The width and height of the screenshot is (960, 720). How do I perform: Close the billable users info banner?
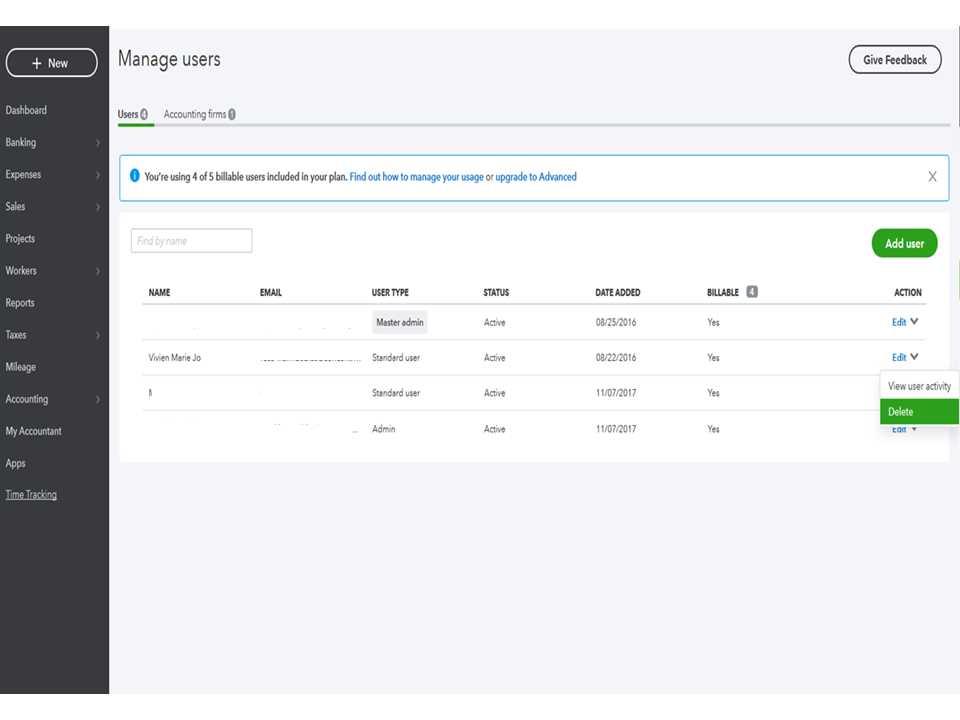coord(932,177)
